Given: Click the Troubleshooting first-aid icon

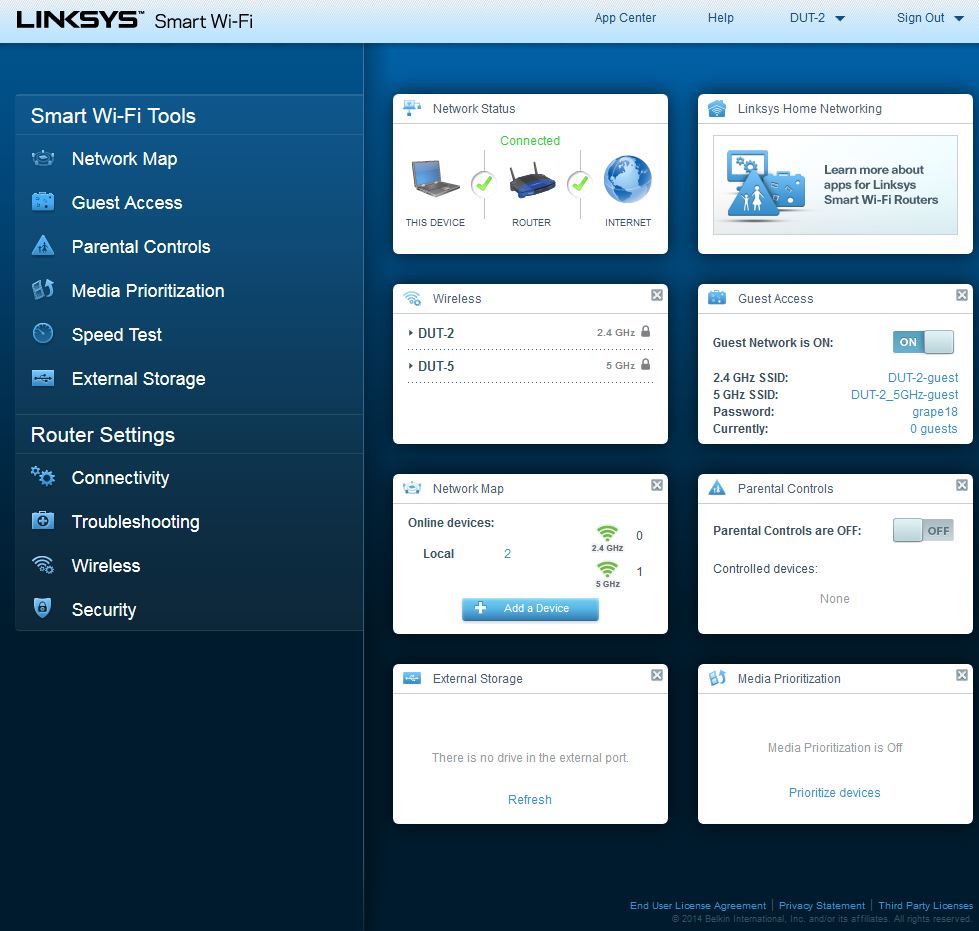Looking at the screenshot, I should (x=43, y=520).
